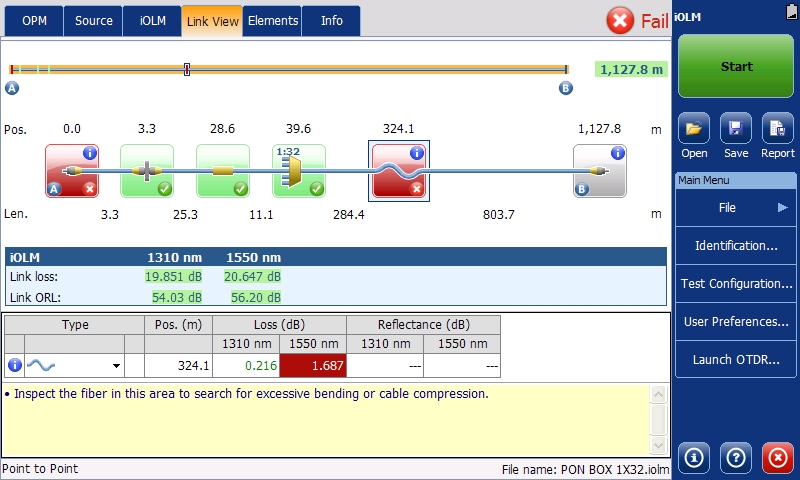This screenshot has width=800, height=480.
Task: Generate a Report with the Report icon
Action: click(777, 130)
